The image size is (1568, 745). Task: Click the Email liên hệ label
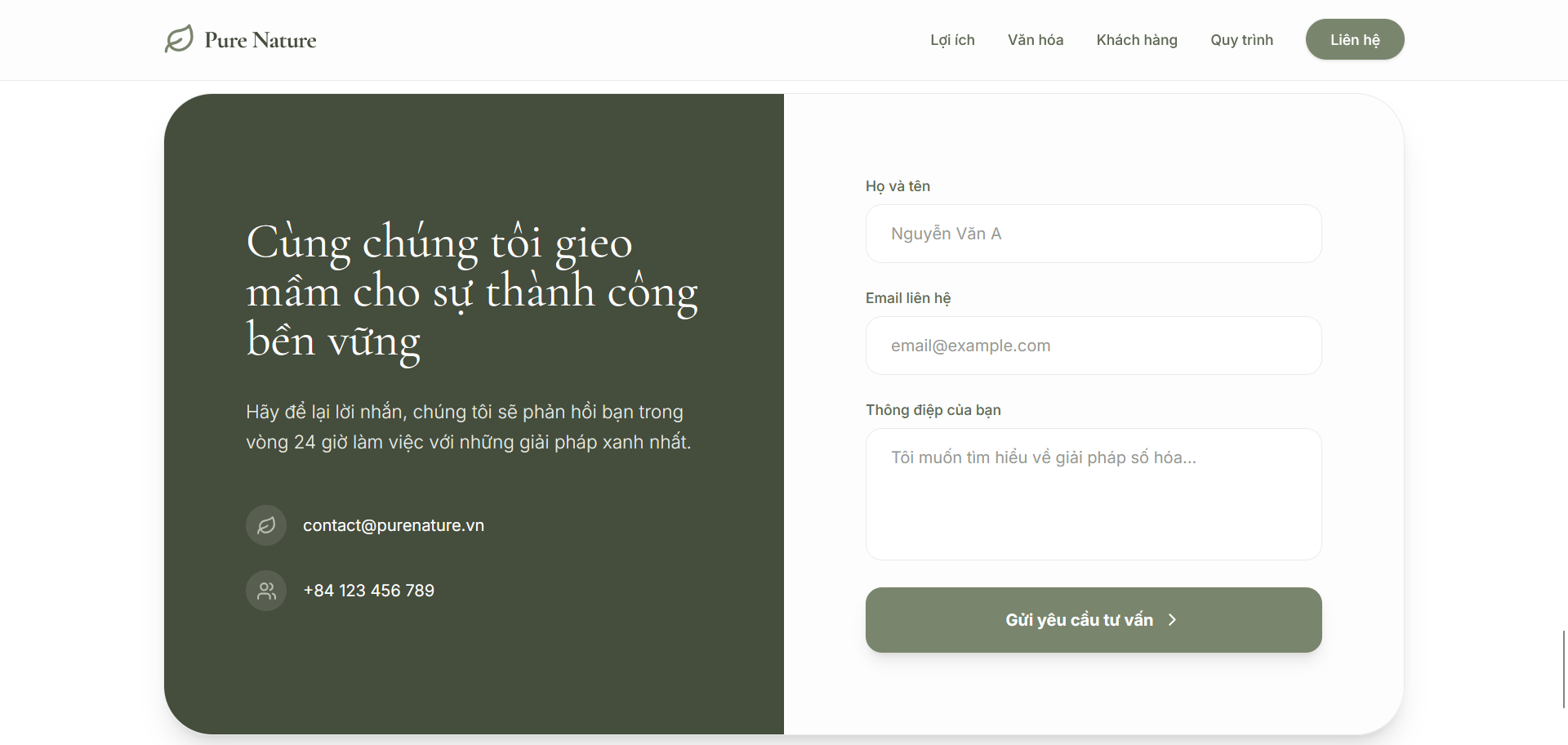click(908, 298)
